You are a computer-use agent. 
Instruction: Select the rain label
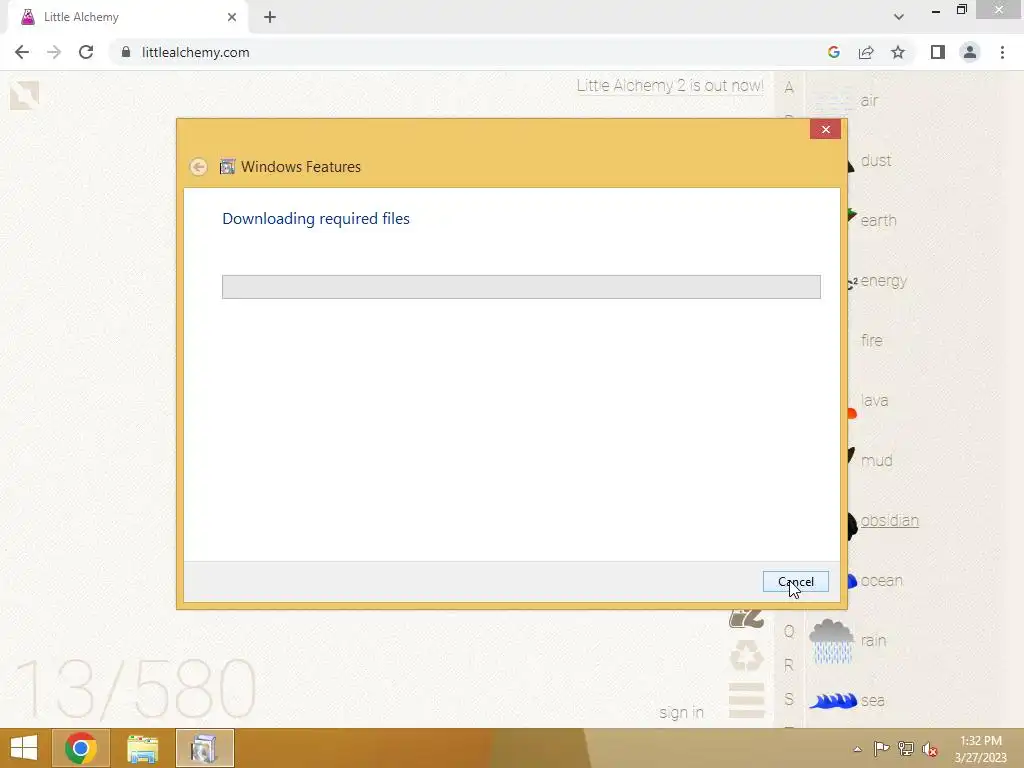(x=873, y=641)
